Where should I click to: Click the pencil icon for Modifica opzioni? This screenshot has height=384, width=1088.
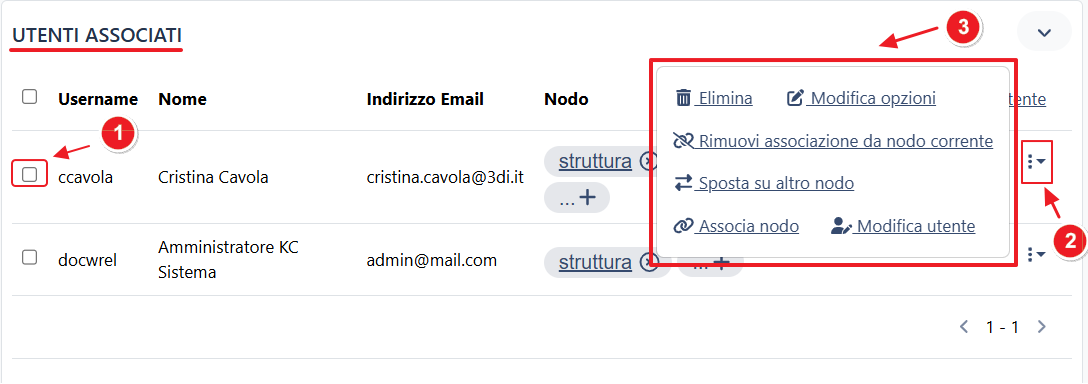pos(794,98)
